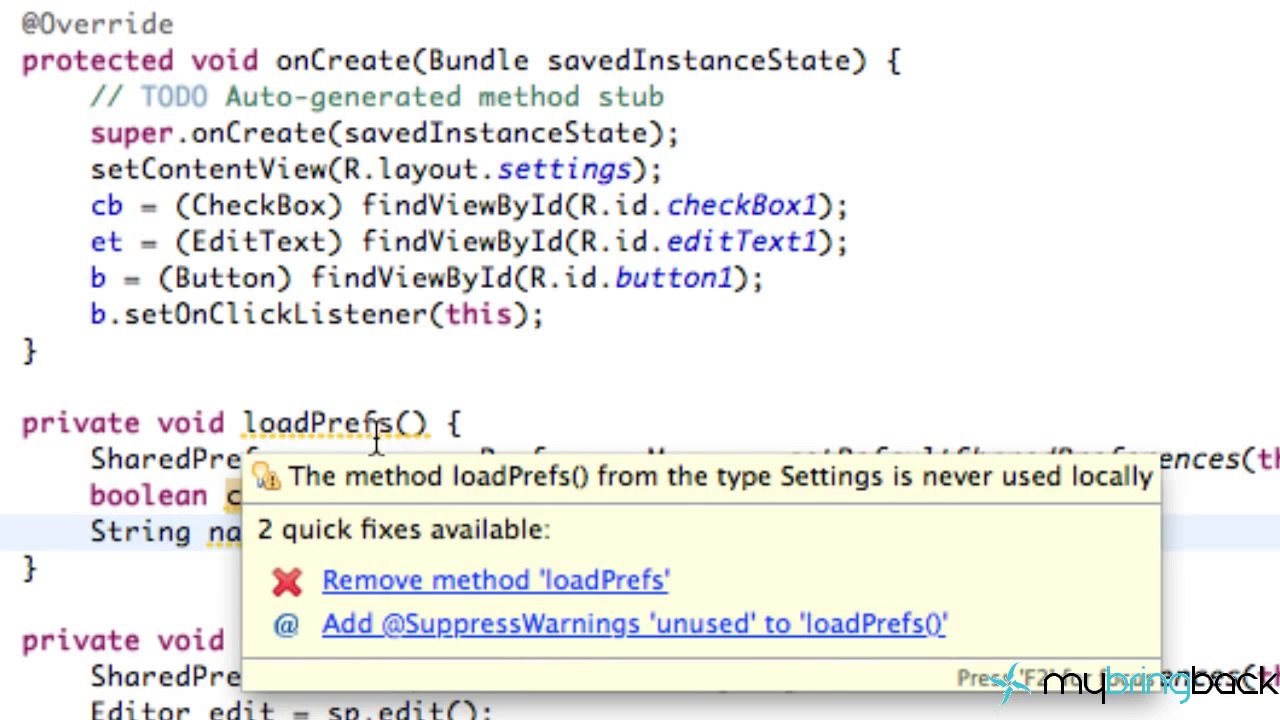Click the red X remove-method quick fix icon
Screen dimensions: 1280x720
(x=287, y=581)
